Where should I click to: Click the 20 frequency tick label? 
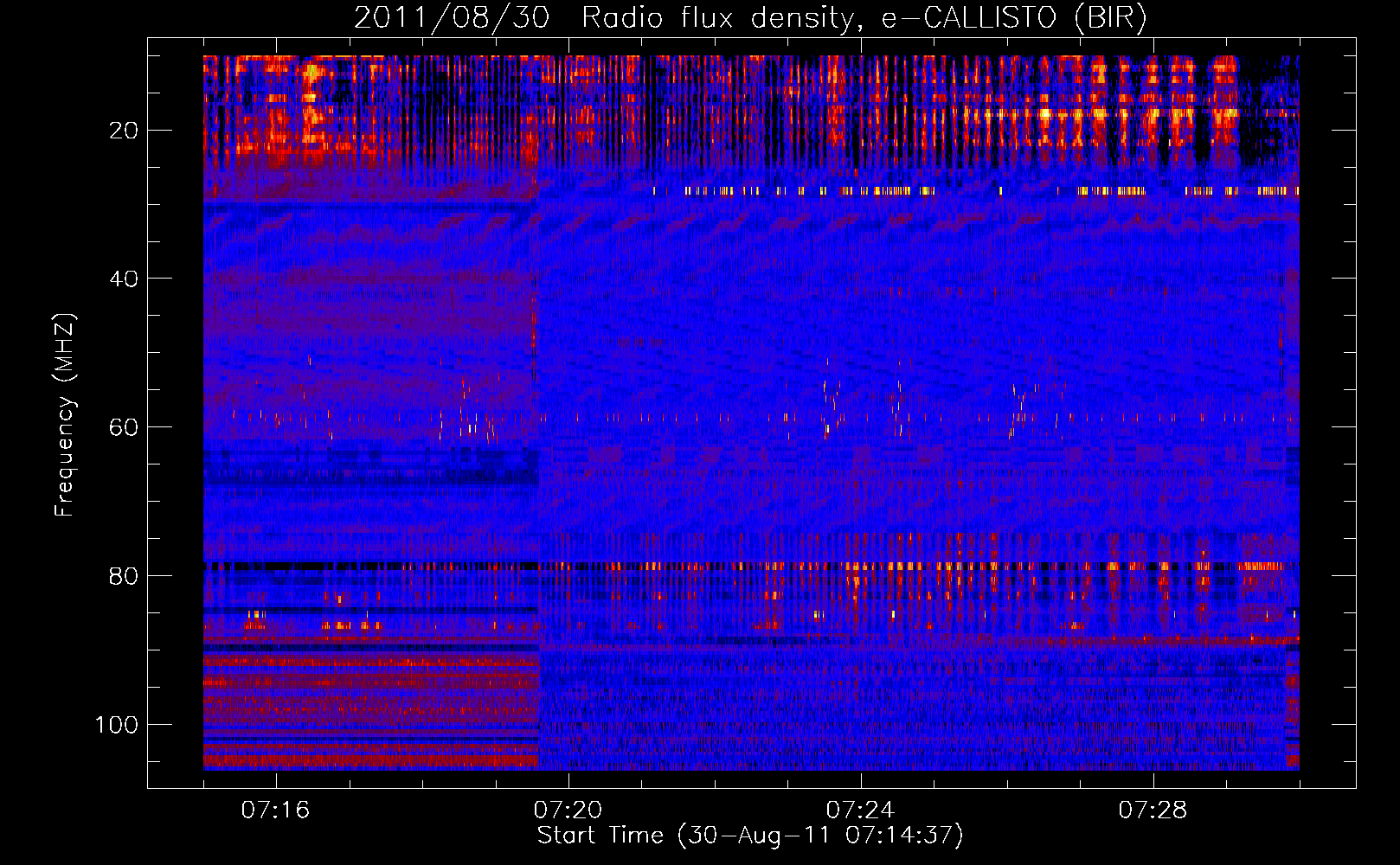(x=125, y=131)
